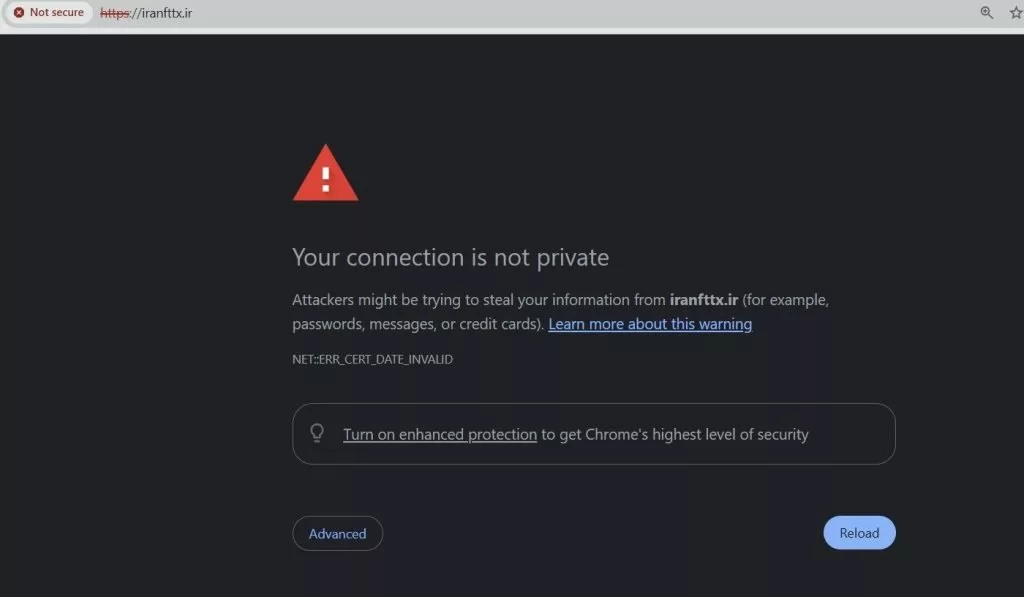Click the NET::ERR_CERT_DATE_INVALID error code
This screenshot has height=597, width=1024.
[x=372, y=359]
